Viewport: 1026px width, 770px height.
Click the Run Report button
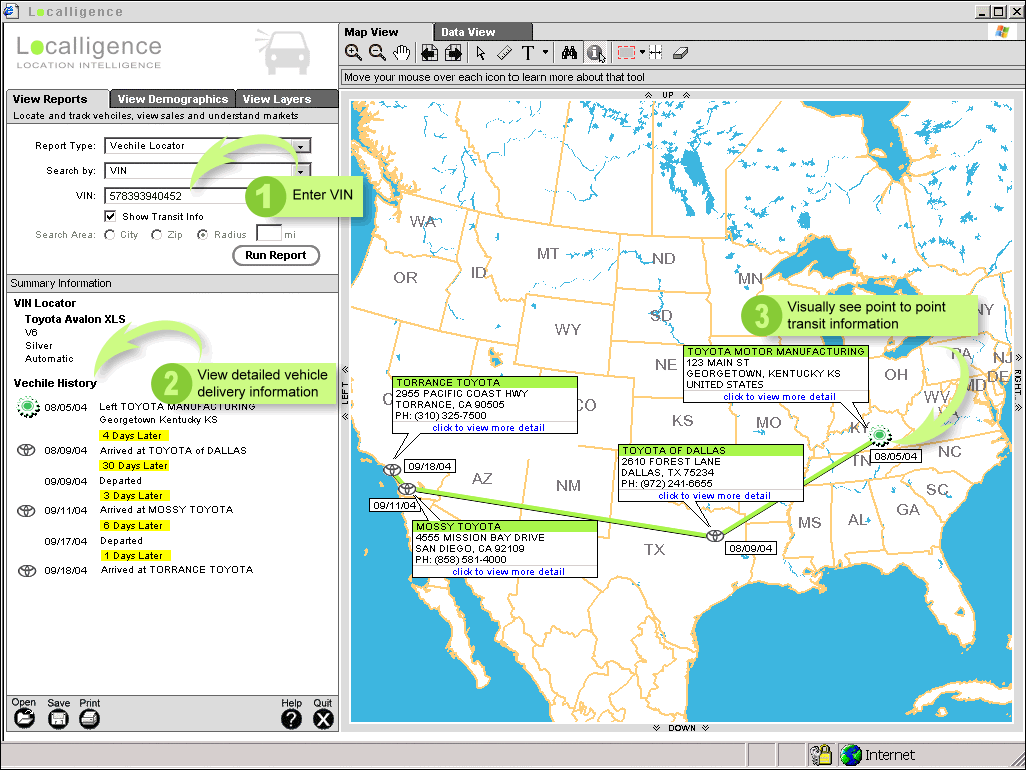click(275, 255)
